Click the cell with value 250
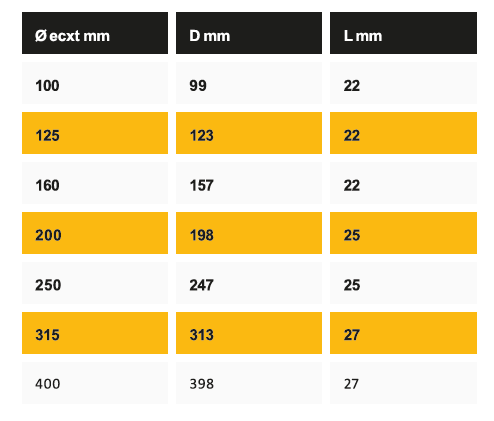The width and height of the screenshot is (494, 421). [95, 283]
